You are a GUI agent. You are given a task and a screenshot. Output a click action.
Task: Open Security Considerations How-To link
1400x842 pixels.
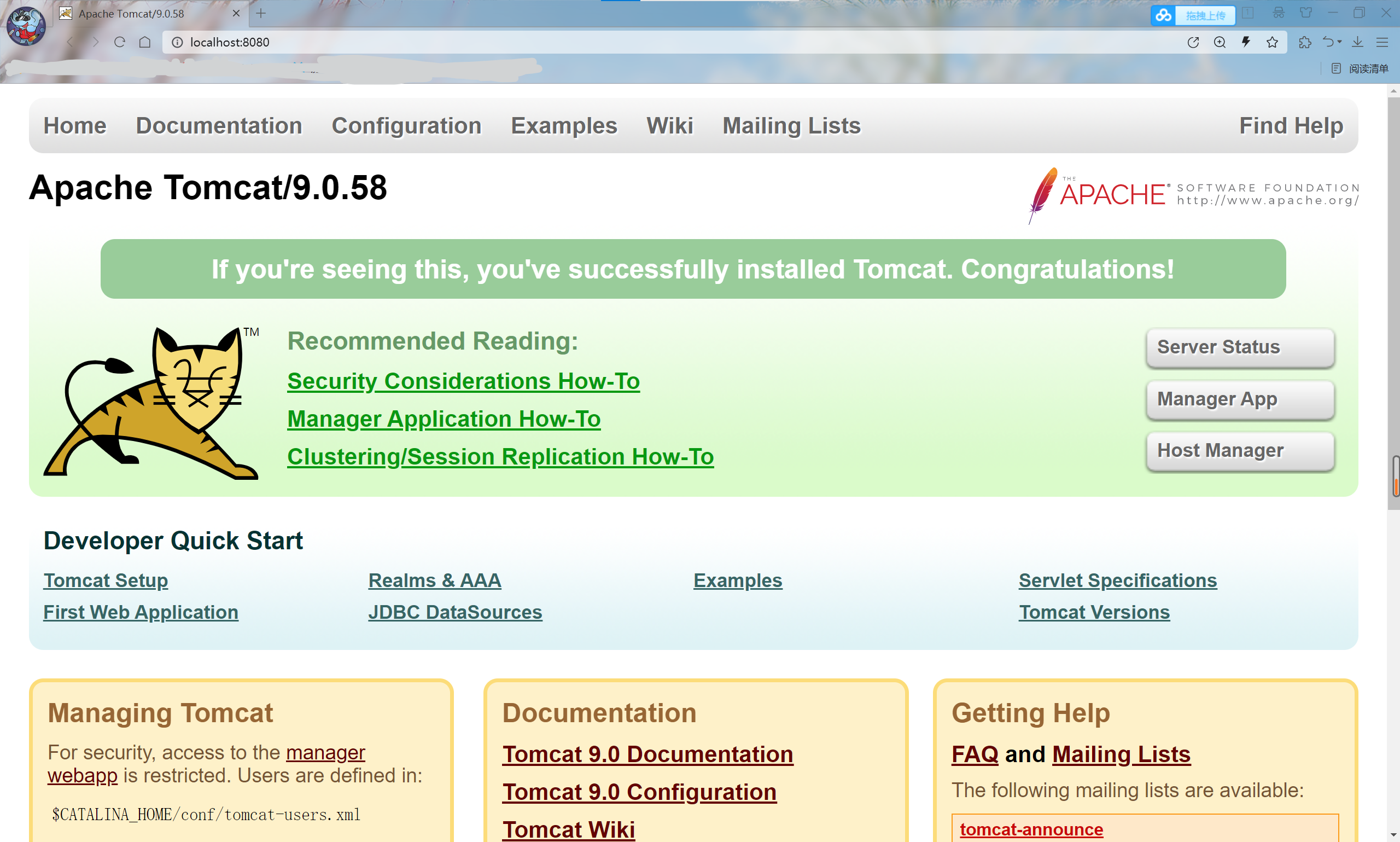tap(463, 381)
